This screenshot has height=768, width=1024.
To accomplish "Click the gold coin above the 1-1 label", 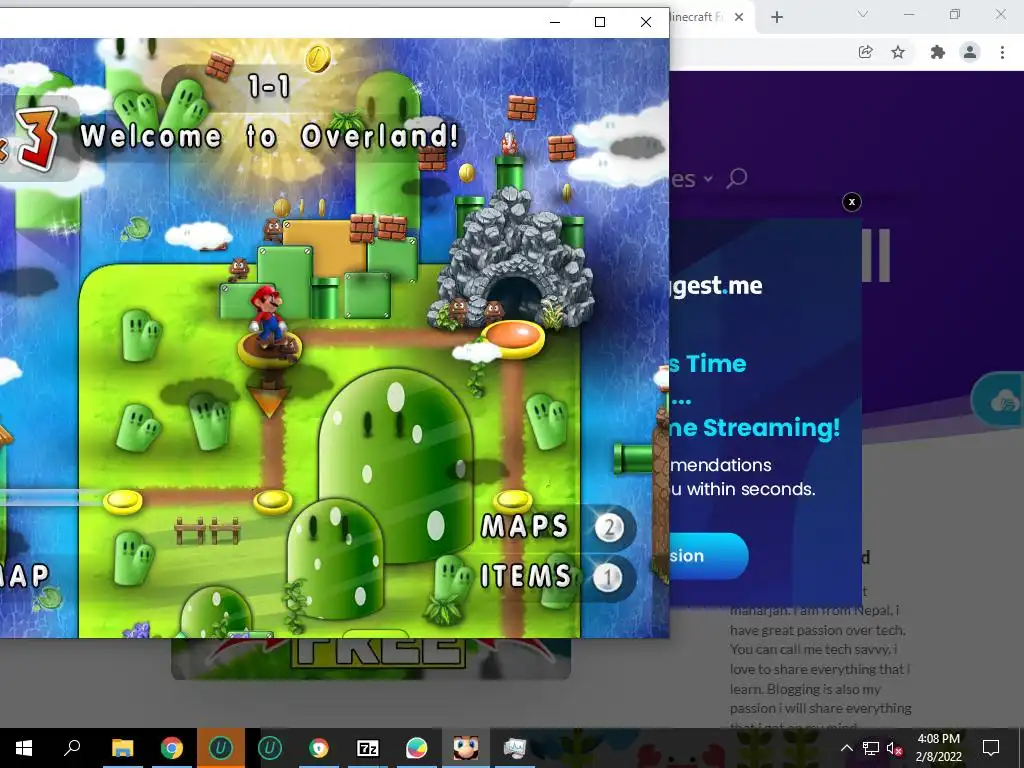I will coord(318,59).
